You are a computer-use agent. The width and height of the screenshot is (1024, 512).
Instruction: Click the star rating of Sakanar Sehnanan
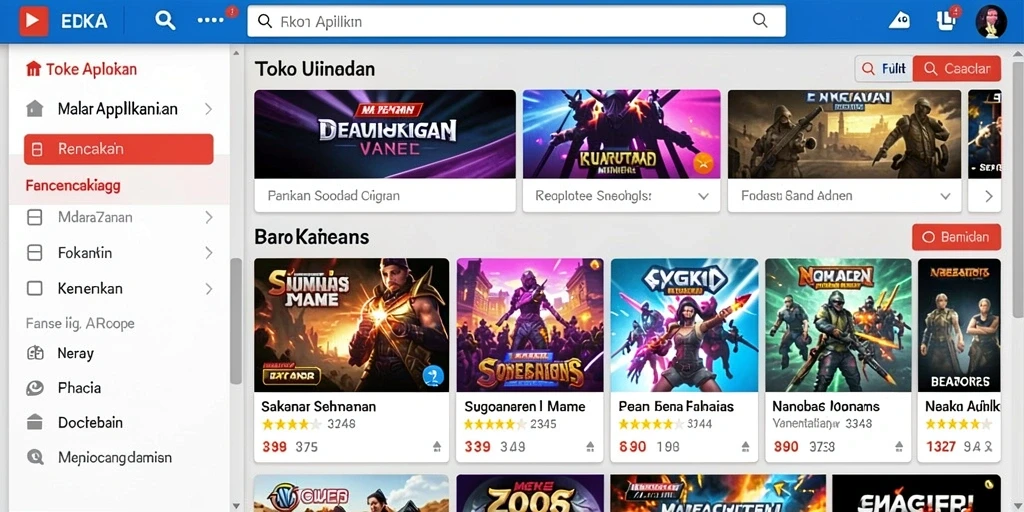291,424
